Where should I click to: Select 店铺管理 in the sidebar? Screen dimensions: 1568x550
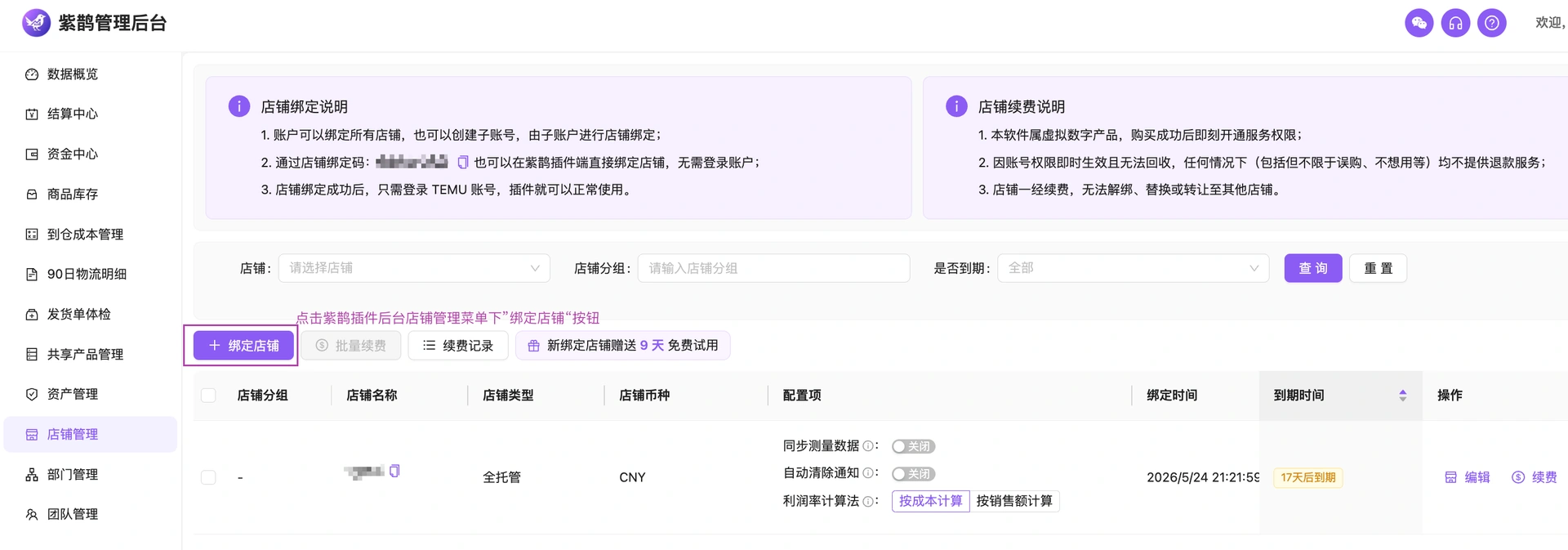click(x=90, y=435)
